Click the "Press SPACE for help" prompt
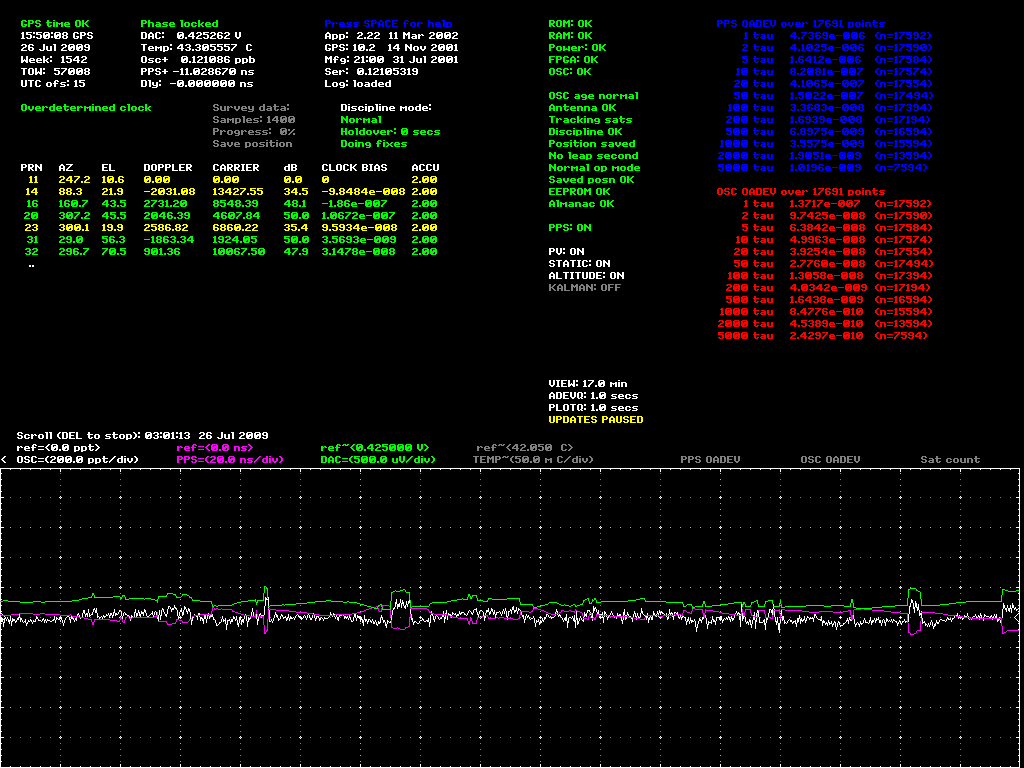 tap(388, 24)
